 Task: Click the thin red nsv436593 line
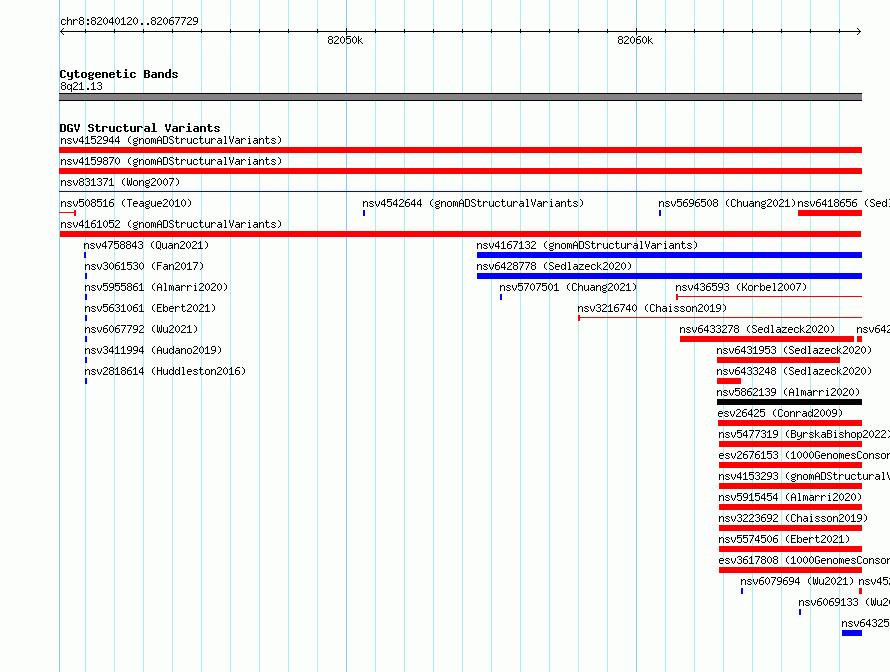(x=769, y=297)
